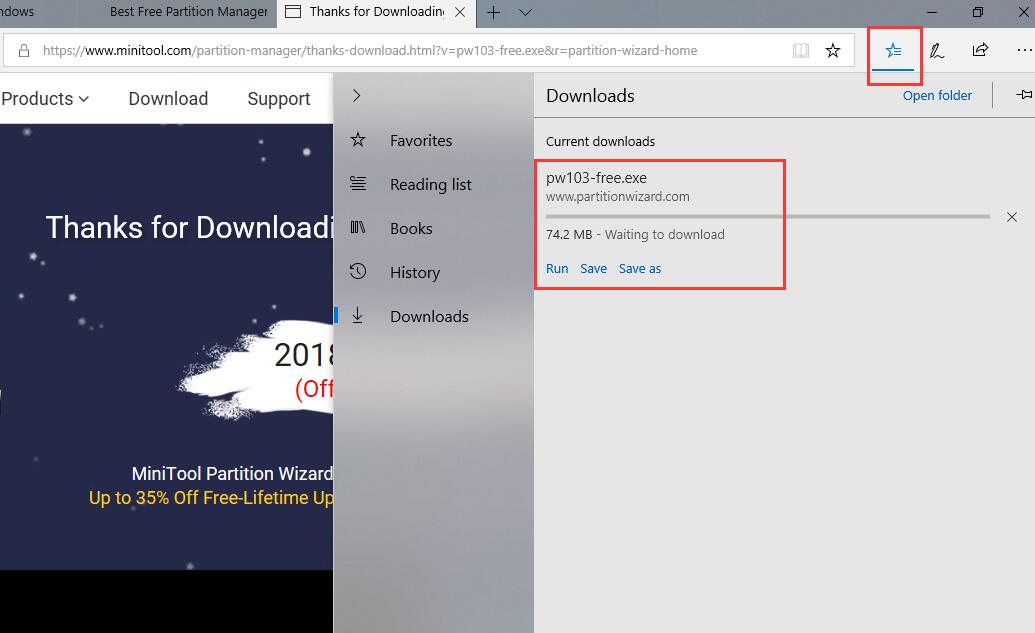Select Reading list in the Hub sidebar
The width and height of the screenshot is (1035, 633).
430,185
